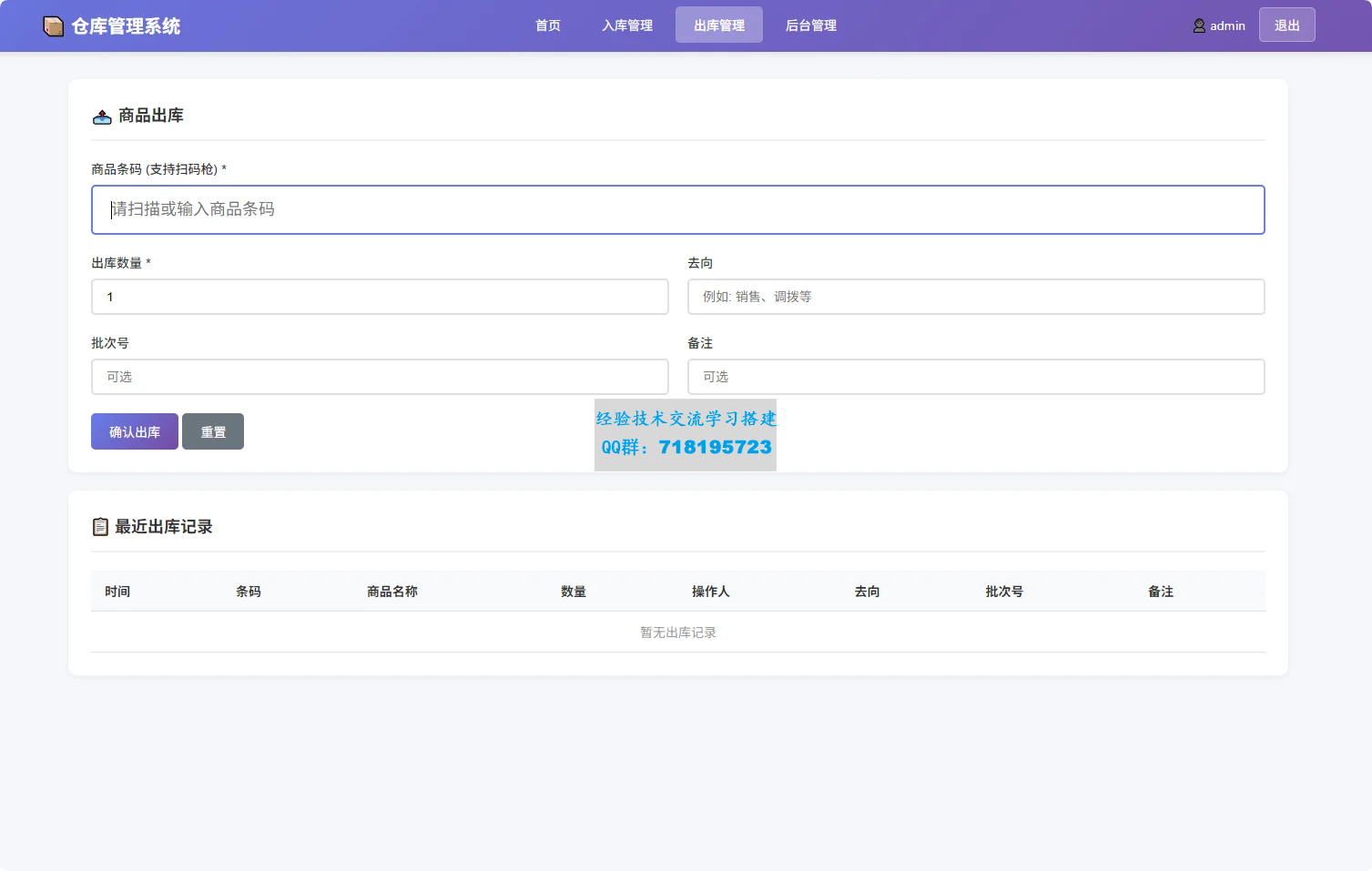Screen dimensions: 1372x871
Task: Click the 确认出库 button
Action: pyautogui.click(x=135, y=431)
